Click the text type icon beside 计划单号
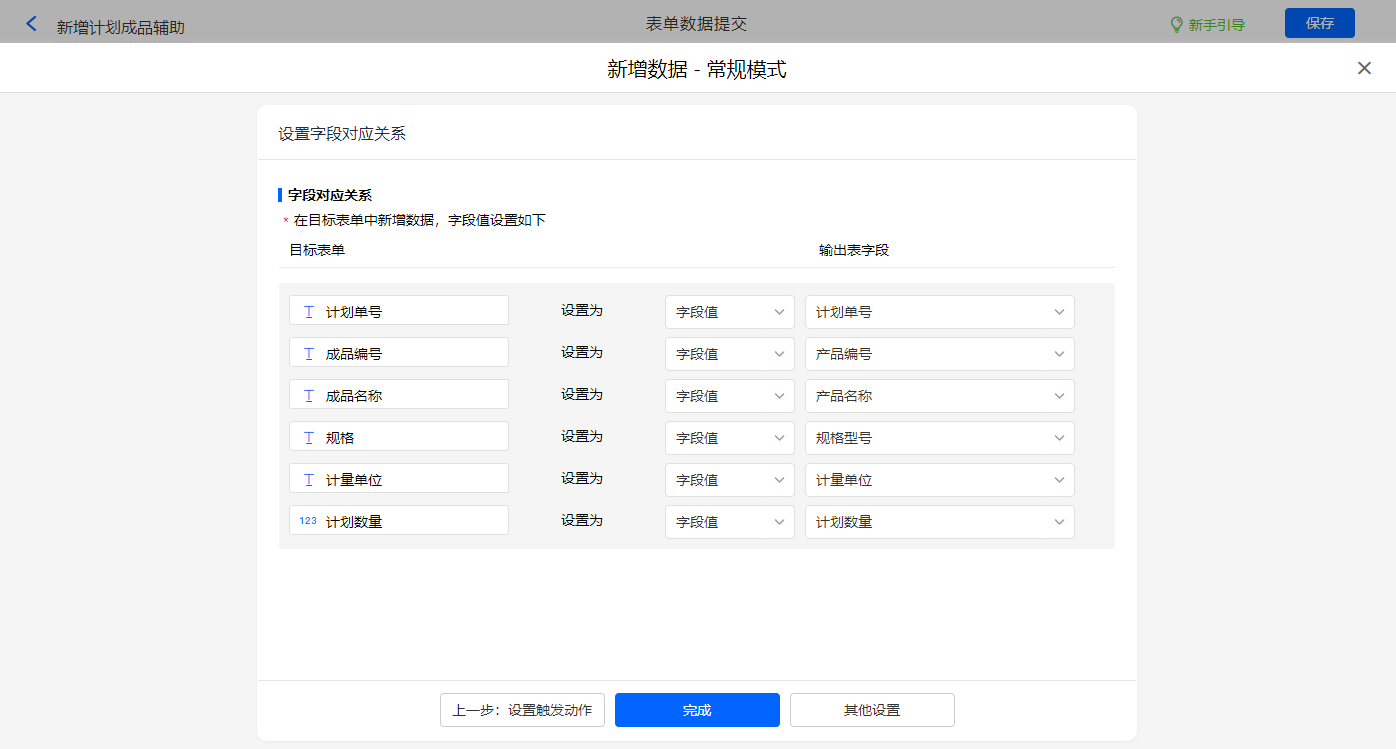This screenshot has width=1396, height=749. pyautogui.click(x=308, y=312)
